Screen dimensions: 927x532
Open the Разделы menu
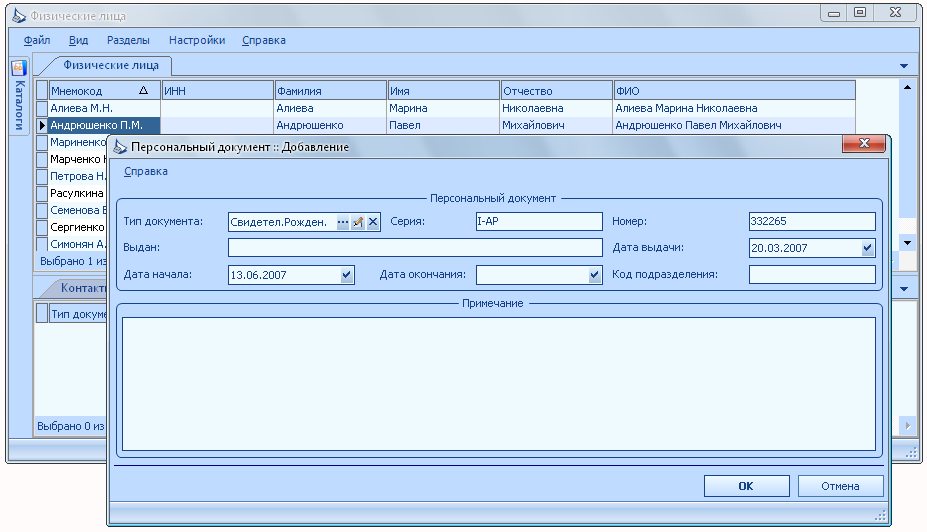point(128,40)
